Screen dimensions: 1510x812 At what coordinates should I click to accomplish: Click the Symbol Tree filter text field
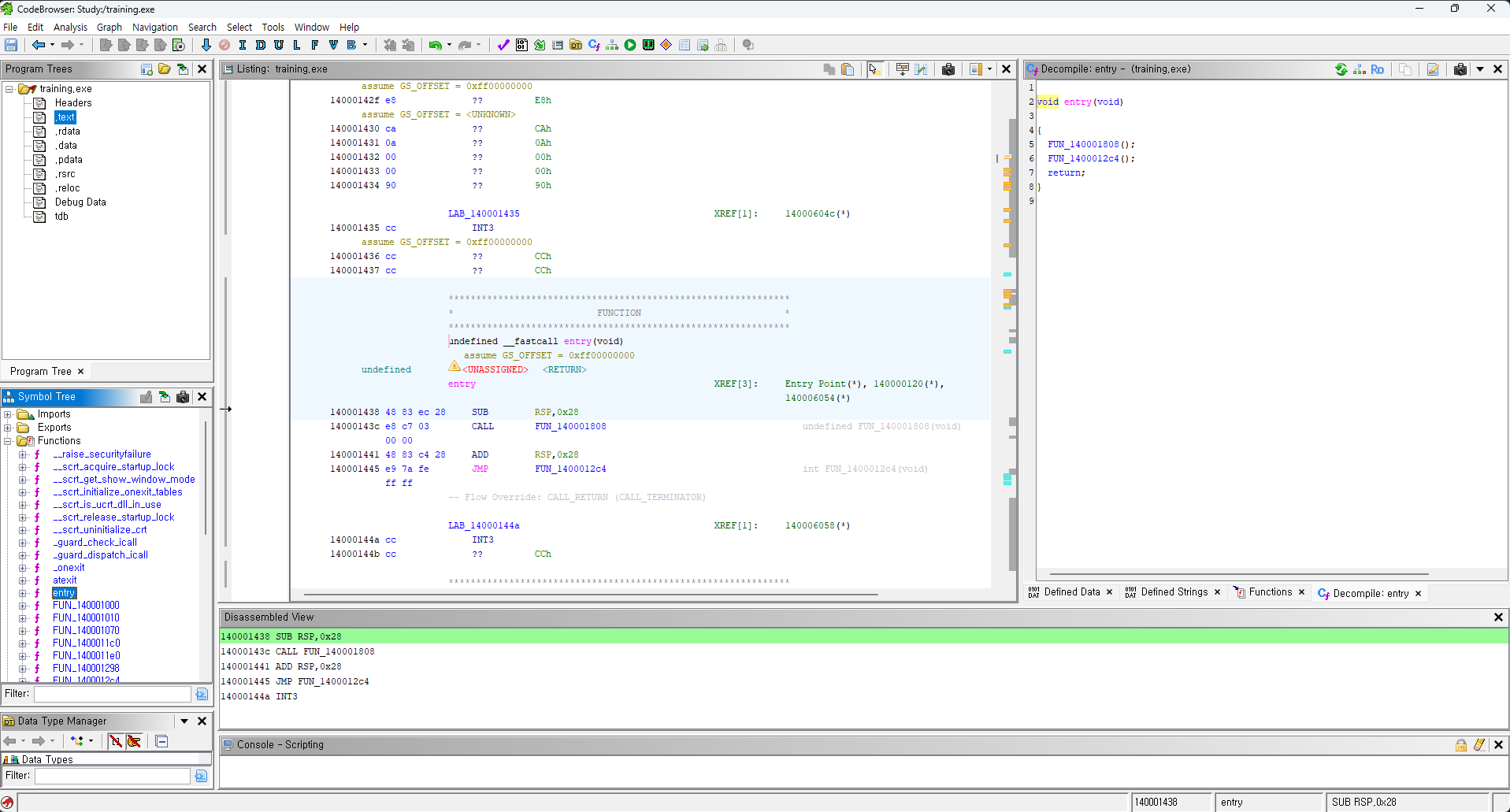click(x=113, y=694)
